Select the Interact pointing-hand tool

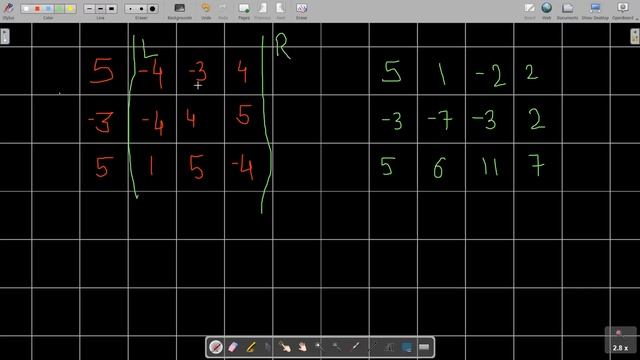coord(284,347)
